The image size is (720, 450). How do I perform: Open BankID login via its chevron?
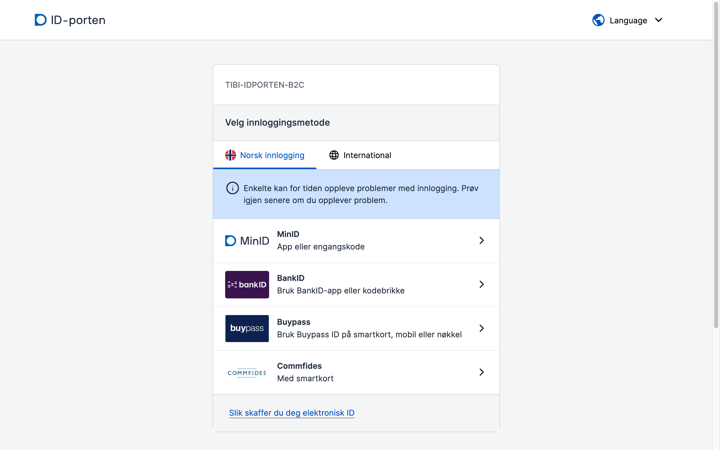click(481, 285)
